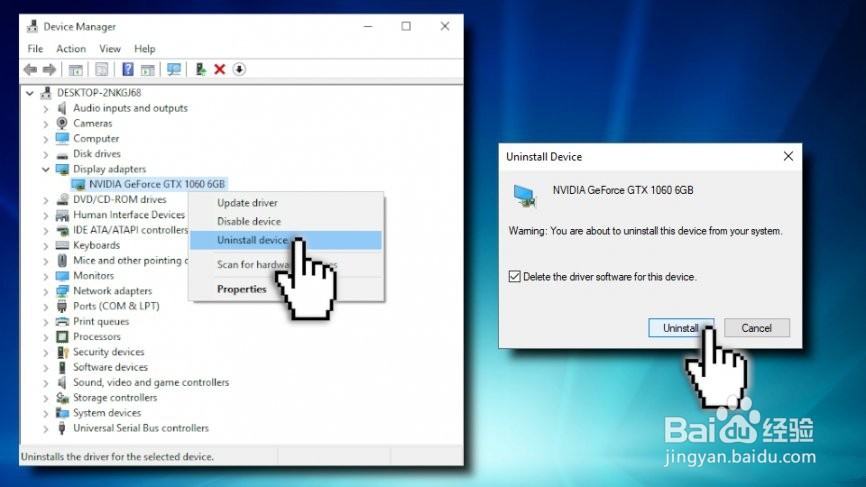Click the Storage controllers icon

click(x=62, y=398)
